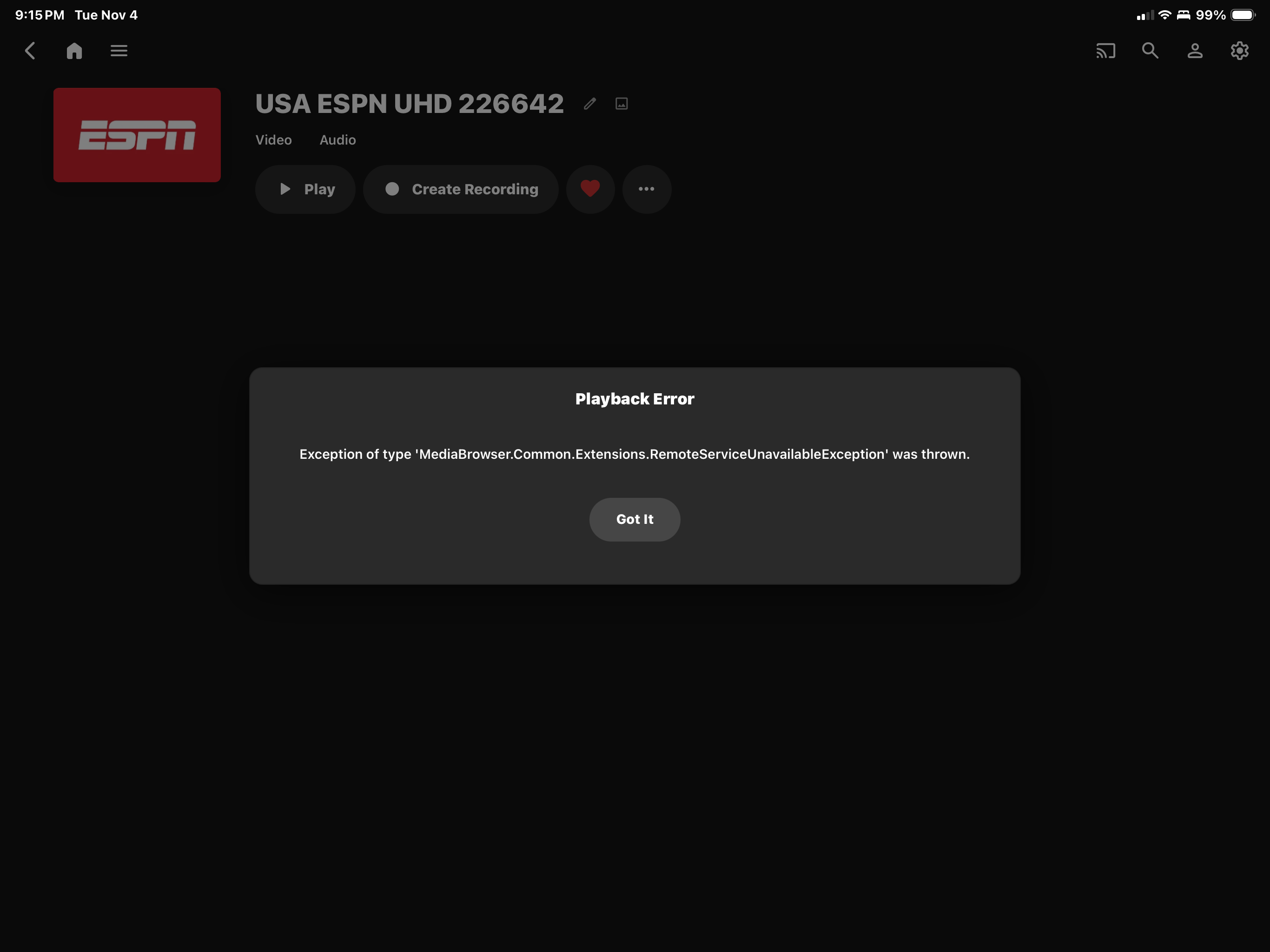Start the Create Recording button

pos(461,189)
